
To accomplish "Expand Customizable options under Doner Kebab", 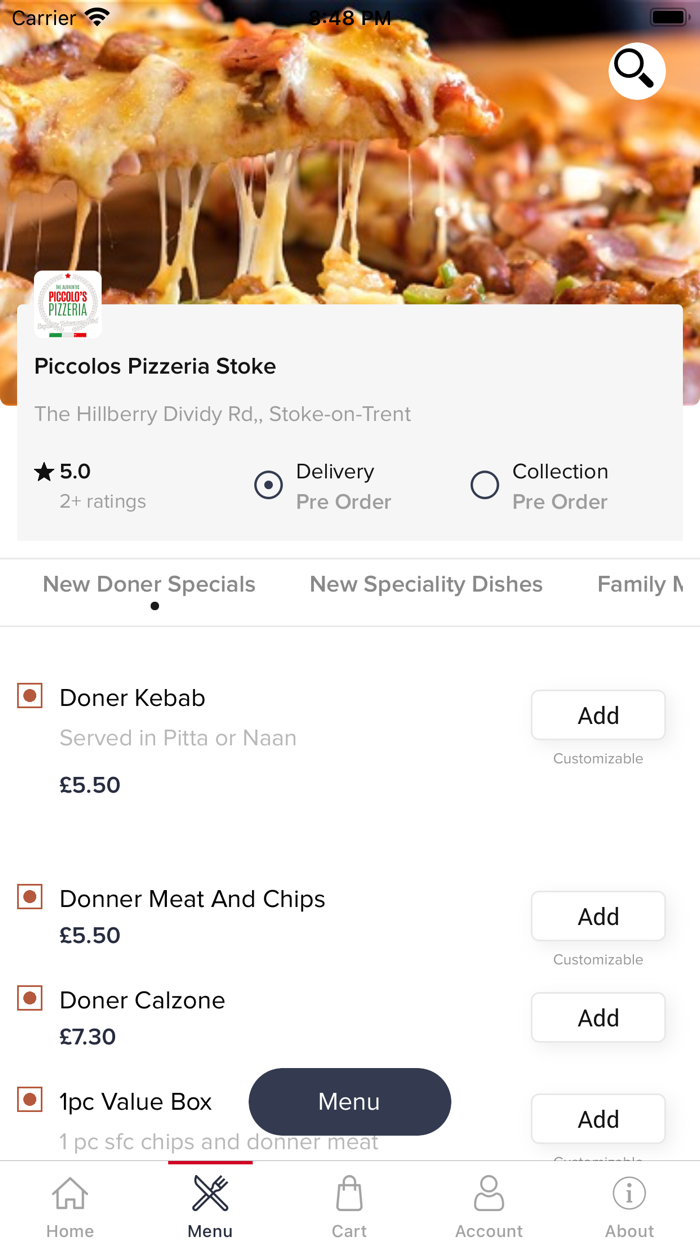I will [597, 758].
